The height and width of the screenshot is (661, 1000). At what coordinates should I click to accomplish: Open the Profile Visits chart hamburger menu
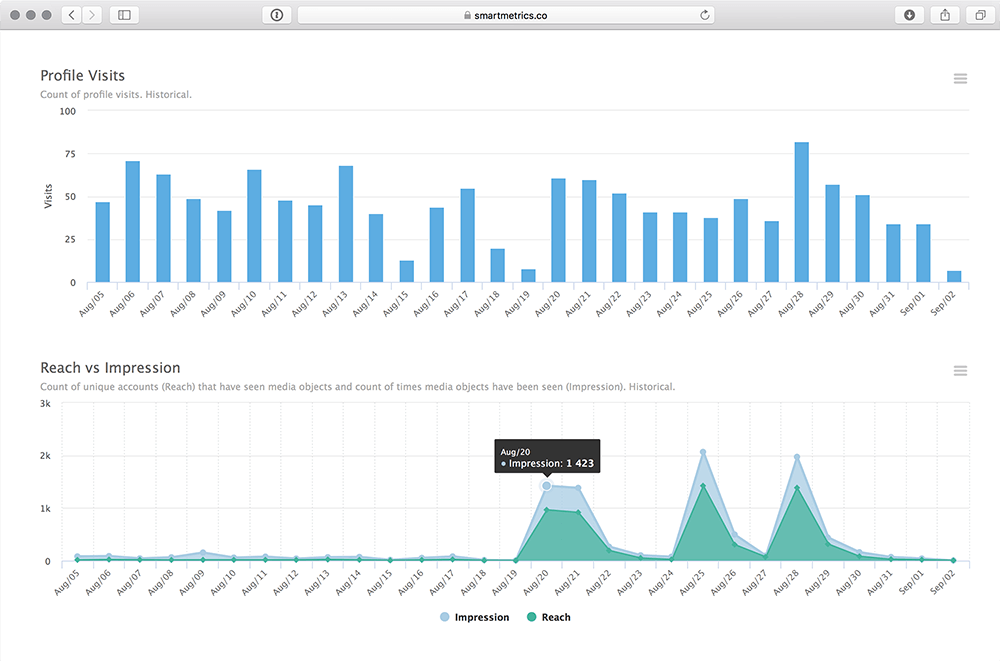pos(960,79)
